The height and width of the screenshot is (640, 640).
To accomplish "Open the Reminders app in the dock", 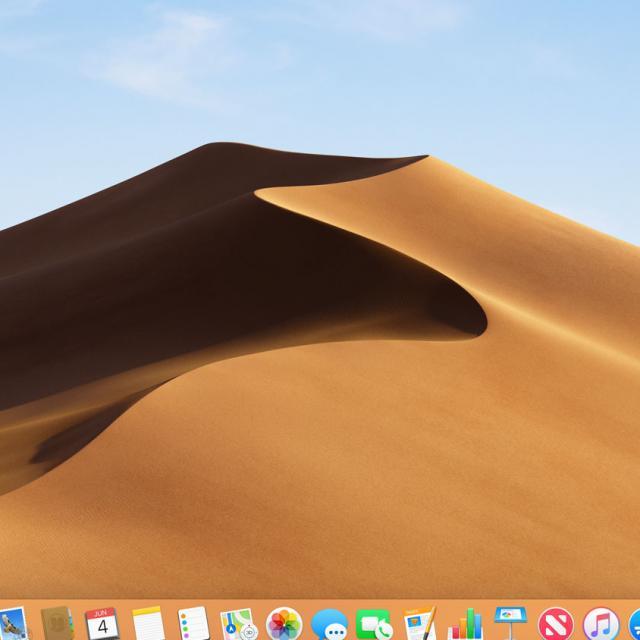I will tap(193, 624).
